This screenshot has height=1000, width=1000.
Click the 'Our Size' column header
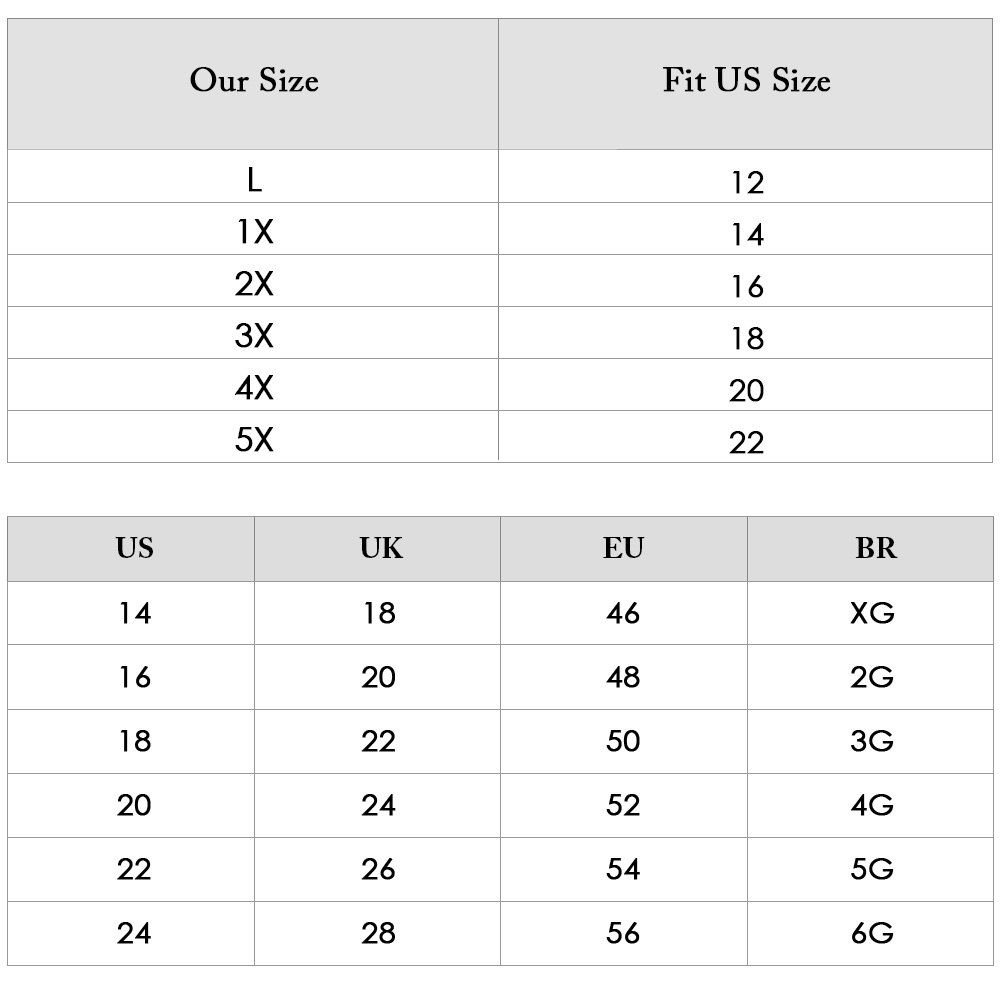pyautogui.click(x=254, y=80)
